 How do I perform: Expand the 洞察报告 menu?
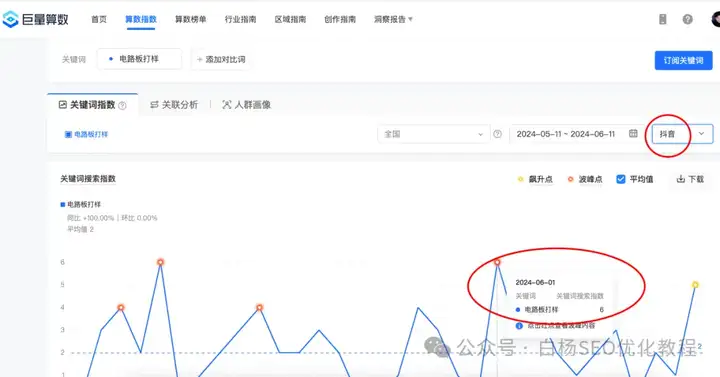[x=393, y=19]
